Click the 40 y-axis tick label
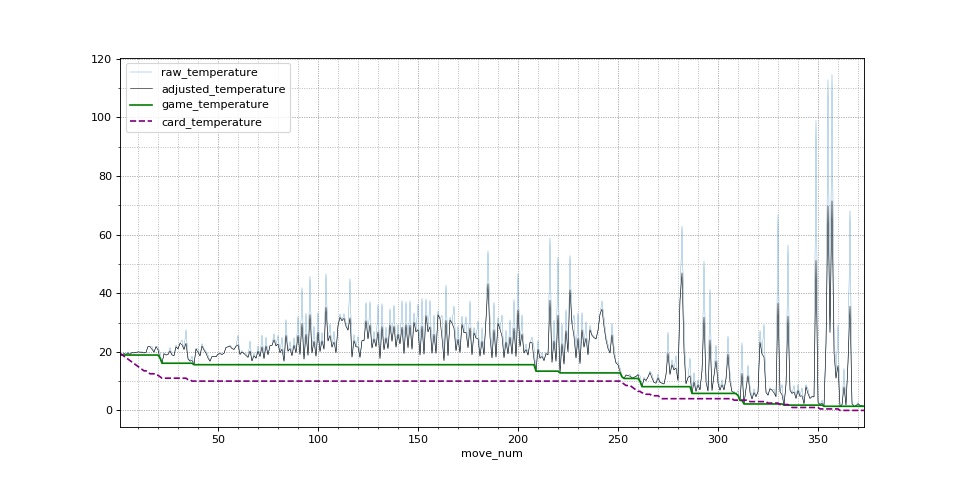This screenshot has height=480, width=960. pos(105,294)
